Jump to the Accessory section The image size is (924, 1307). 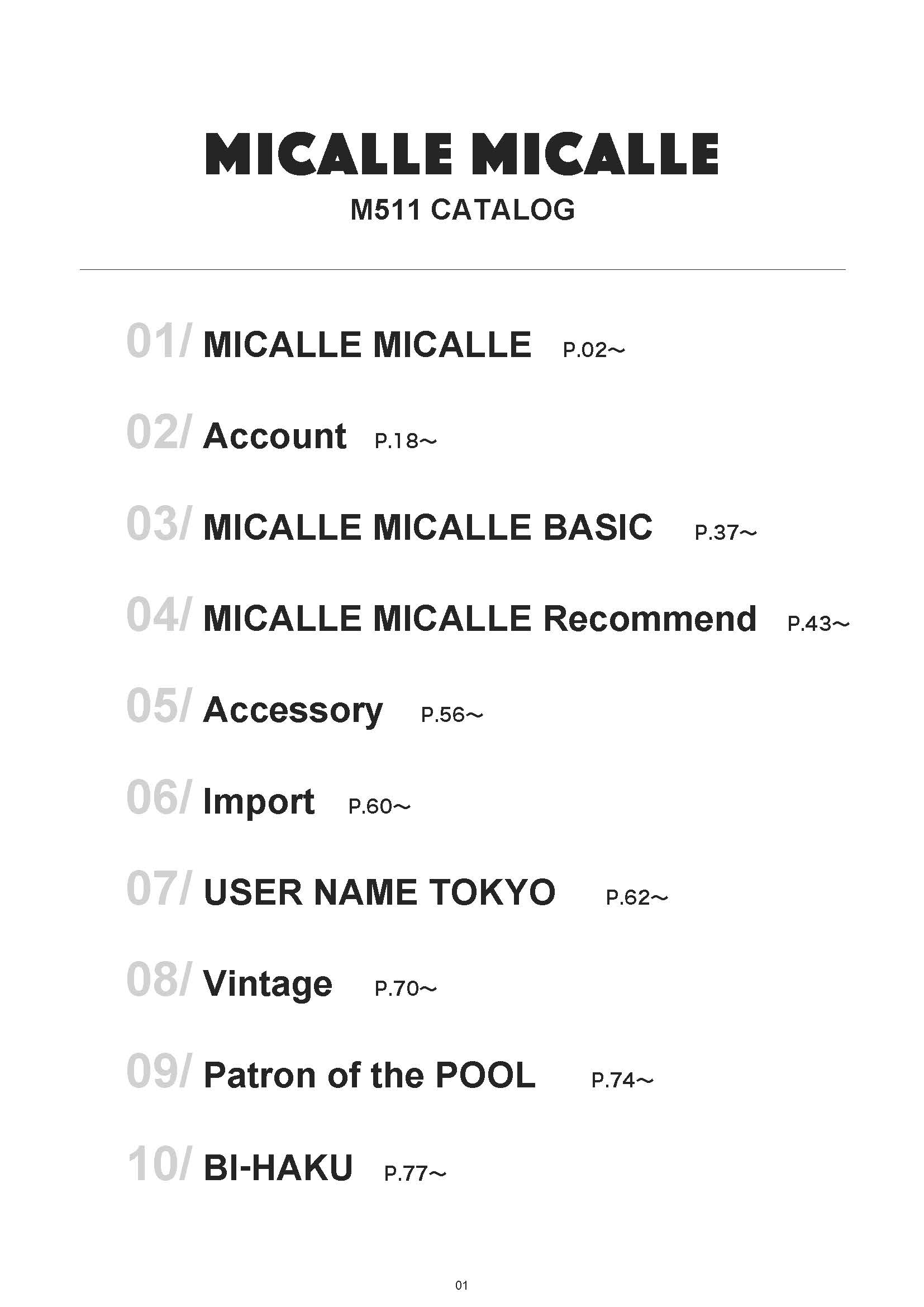click(x=293, y=710)
